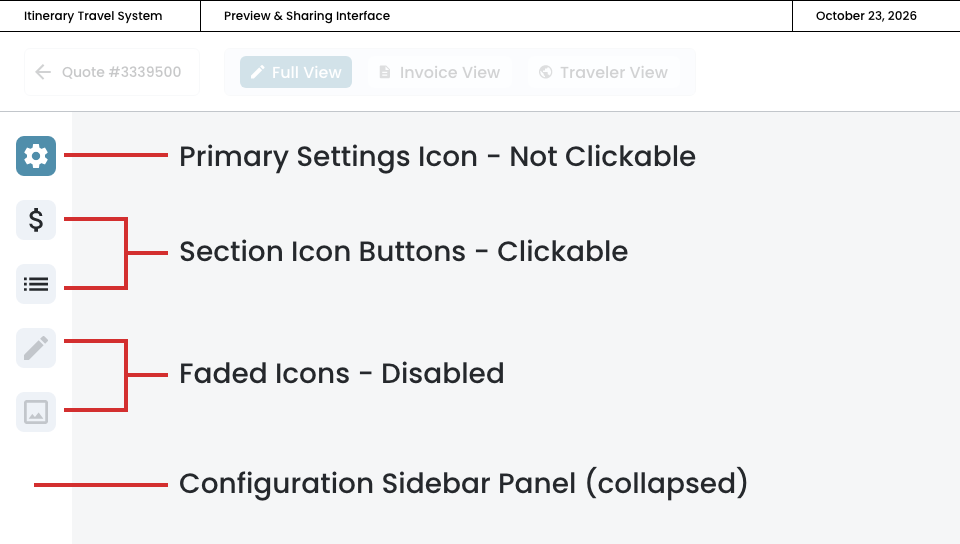Click the primary settings gear icon
Viewport: 960px width, 544px height.
(x=36, y=156)
